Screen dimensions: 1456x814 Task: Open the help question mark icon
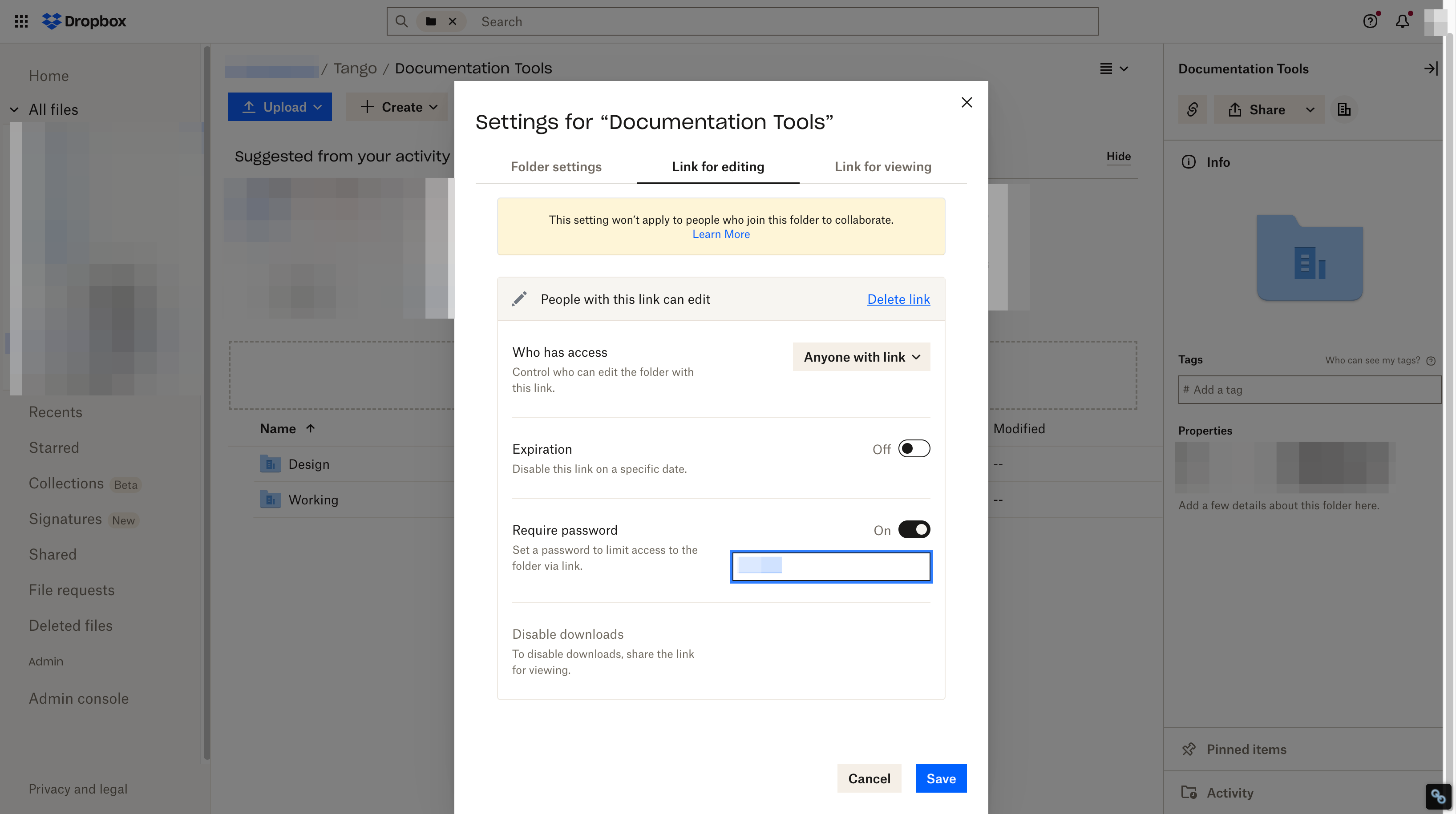[x=1370, y=21]
